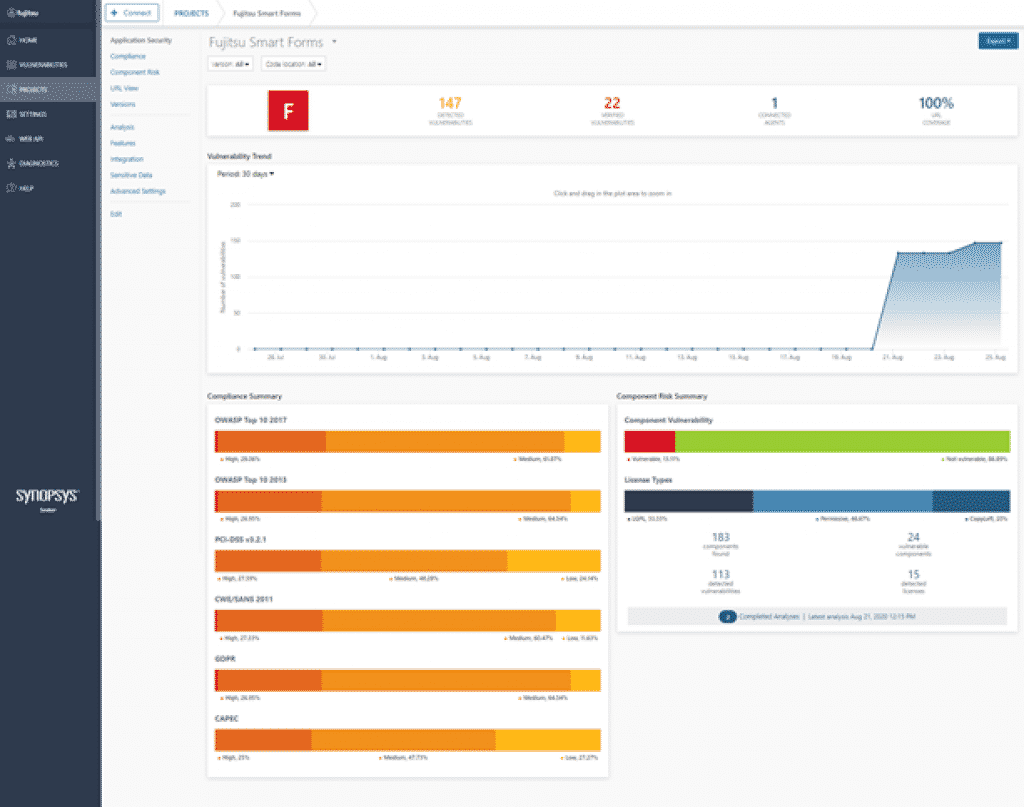Click the dark first segment of License Types bar
The image size is (1024, 807).
tap(689, 501)
